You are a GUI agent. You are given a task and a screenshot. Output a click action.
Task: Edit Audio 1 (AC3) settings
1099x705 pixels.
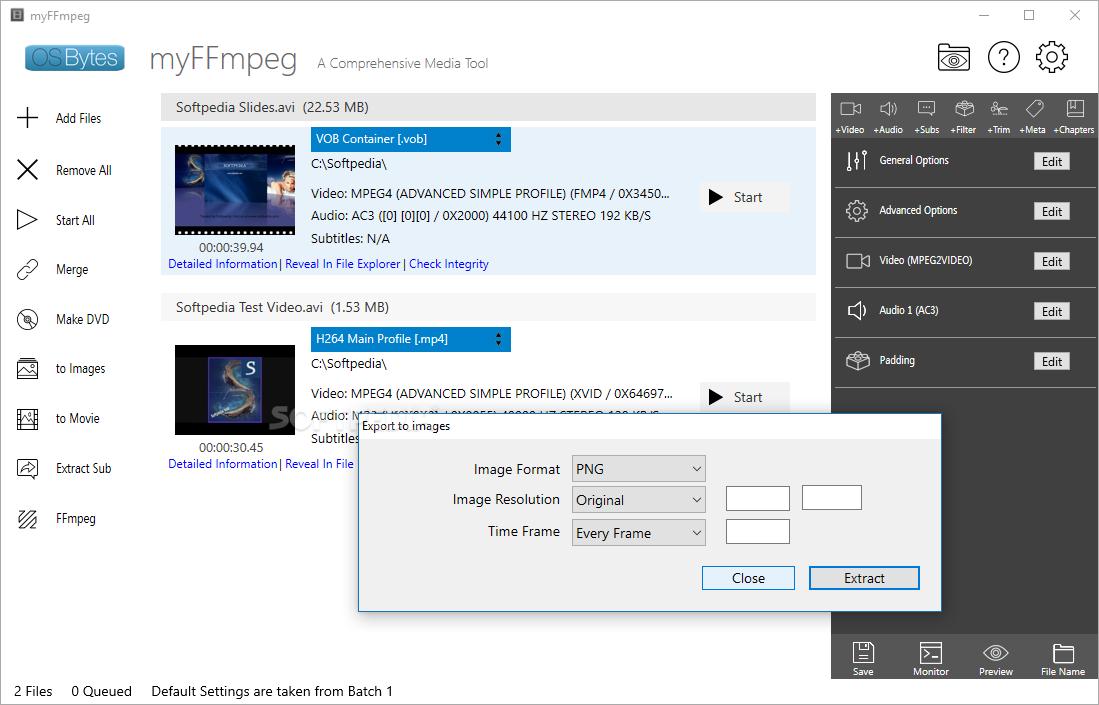1051,311
